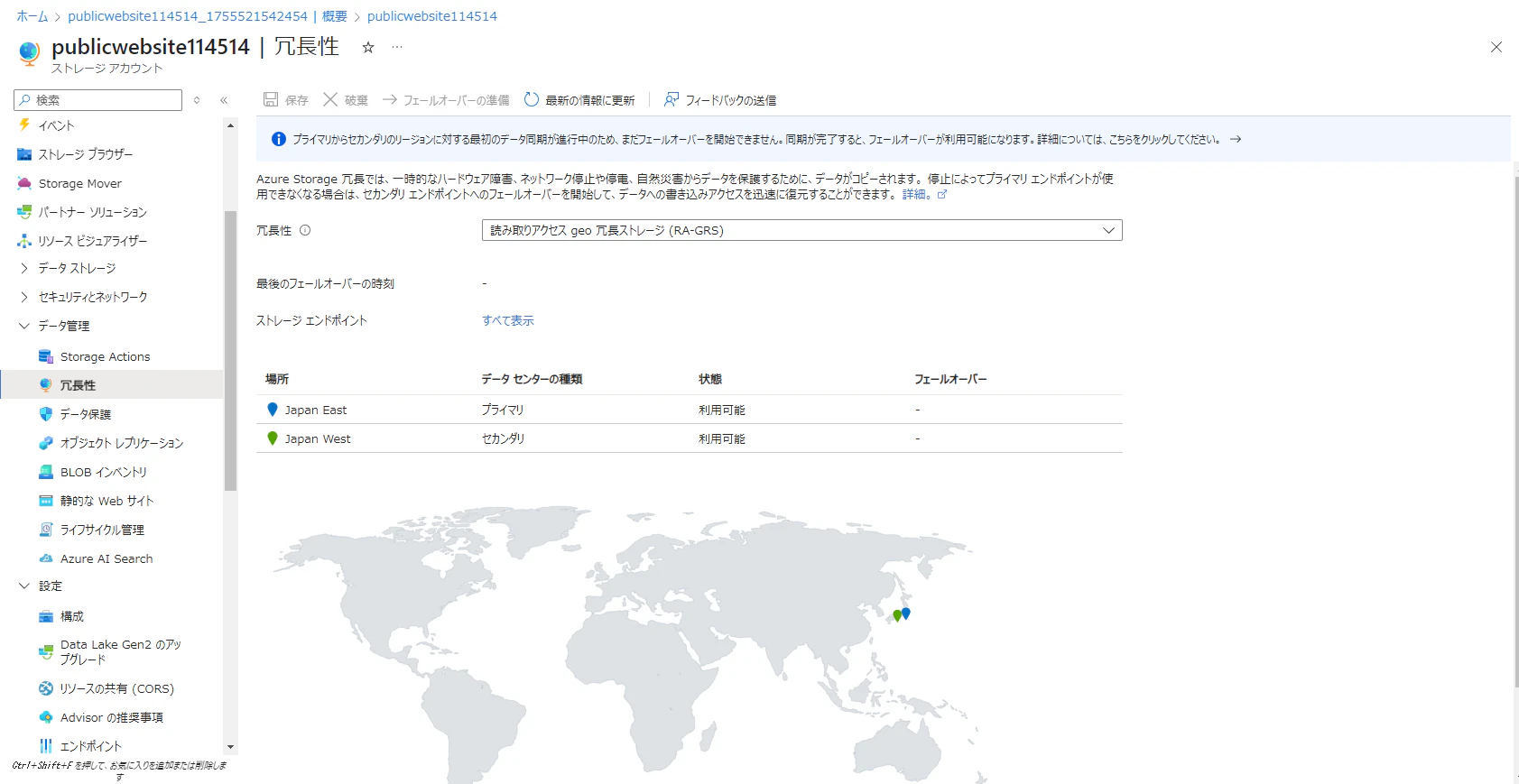Screen dimensions: 1519x784
Task: Click the 利用可能 status for Japan West
Action: pos(722,438)
